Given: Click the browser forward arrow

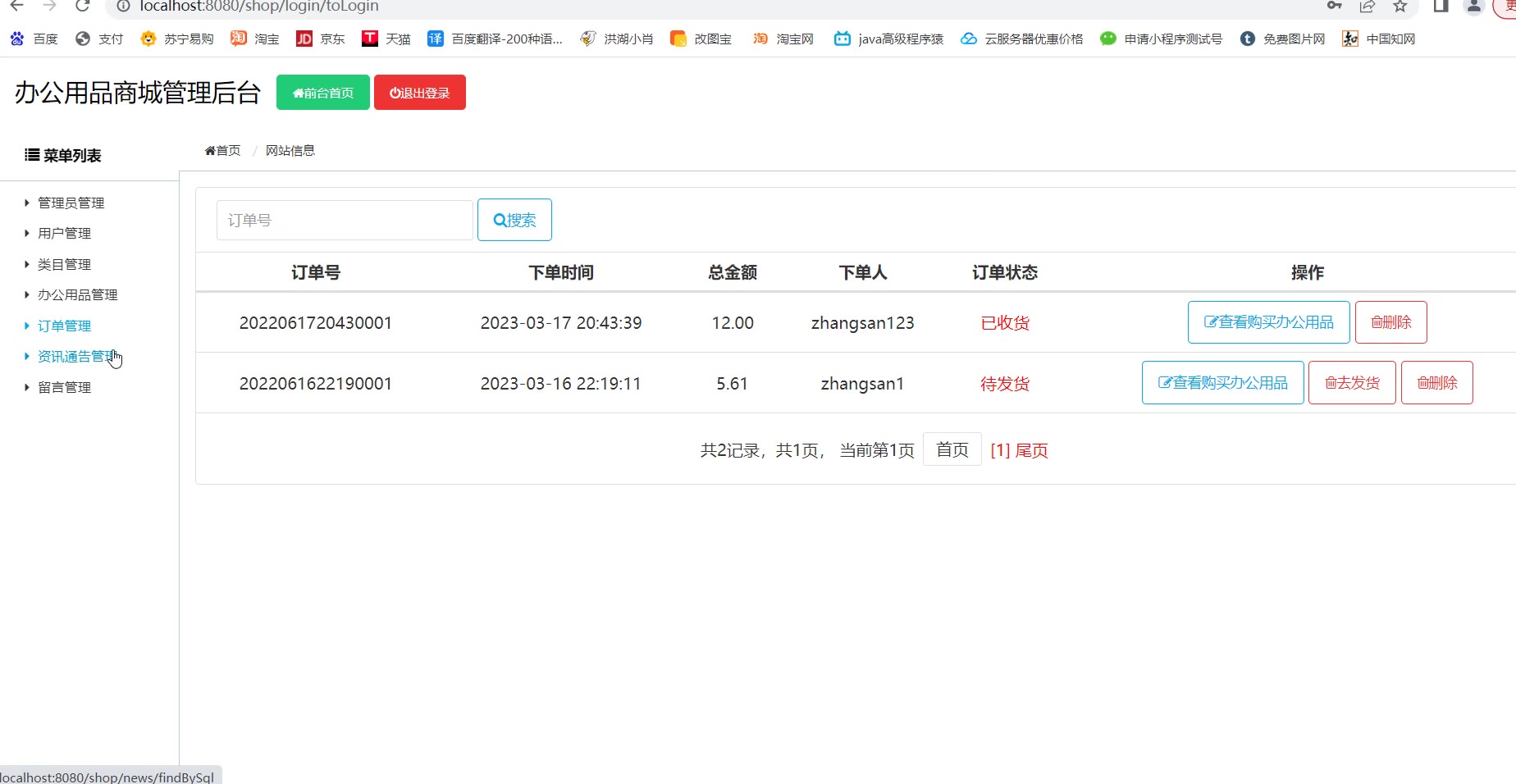Looking at the screenshot, I should pyautogui.click(x=49, y=6).
